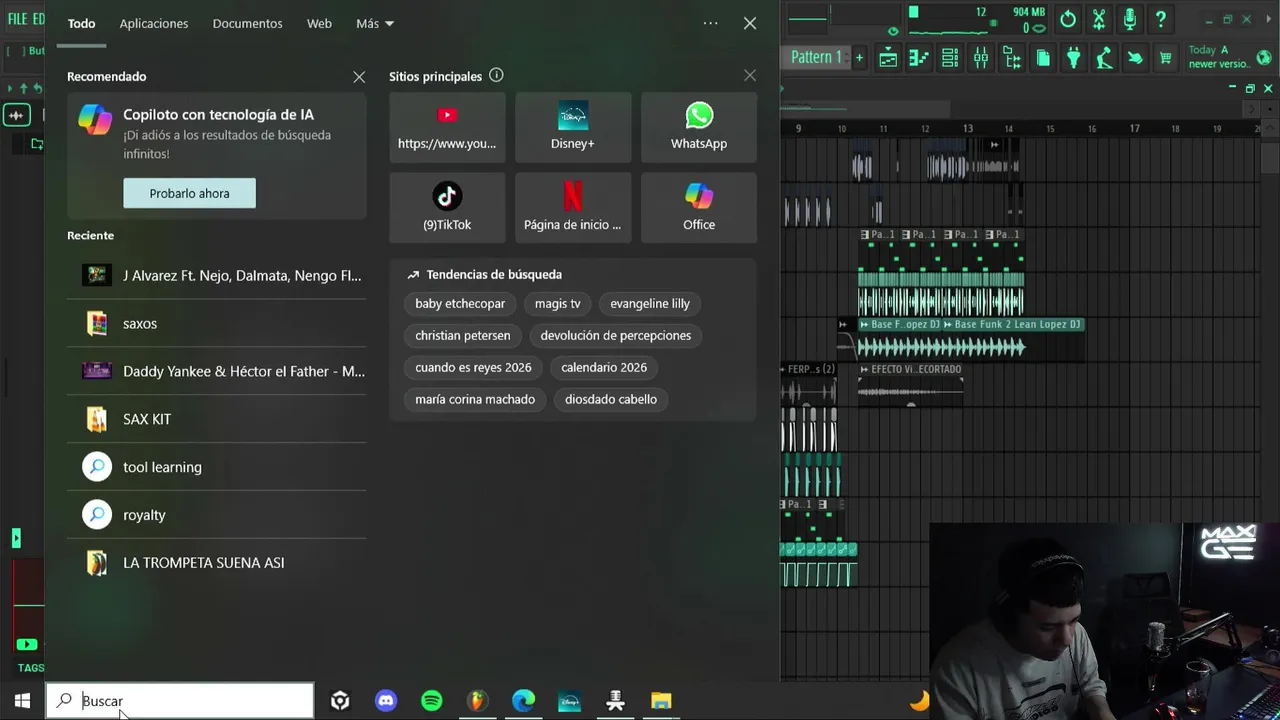
Task: Search trending term baby etchecopar
Action: (x=460, y=303)
